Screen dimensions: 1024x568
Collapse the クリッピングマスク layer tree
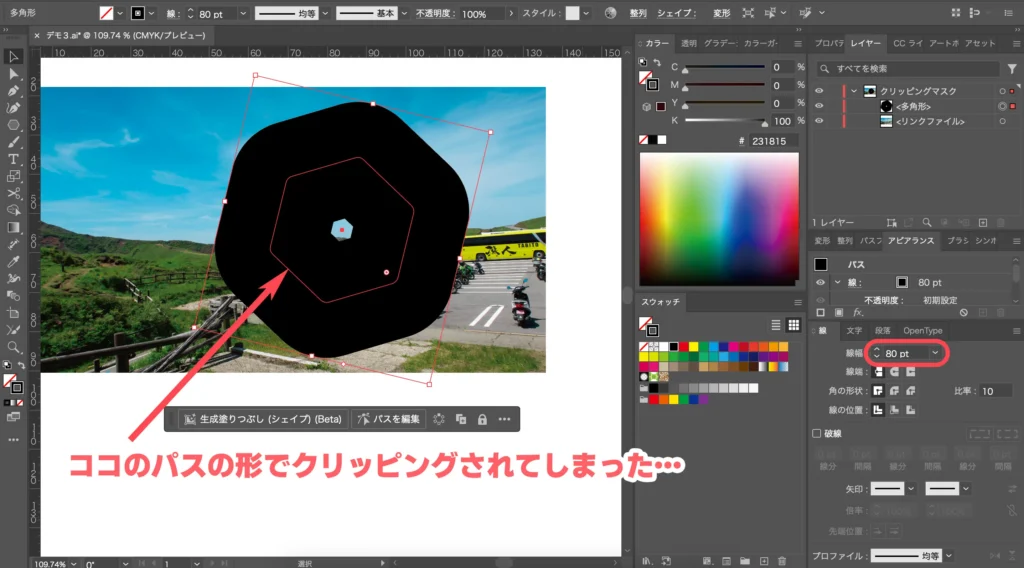tap(854, 91)
